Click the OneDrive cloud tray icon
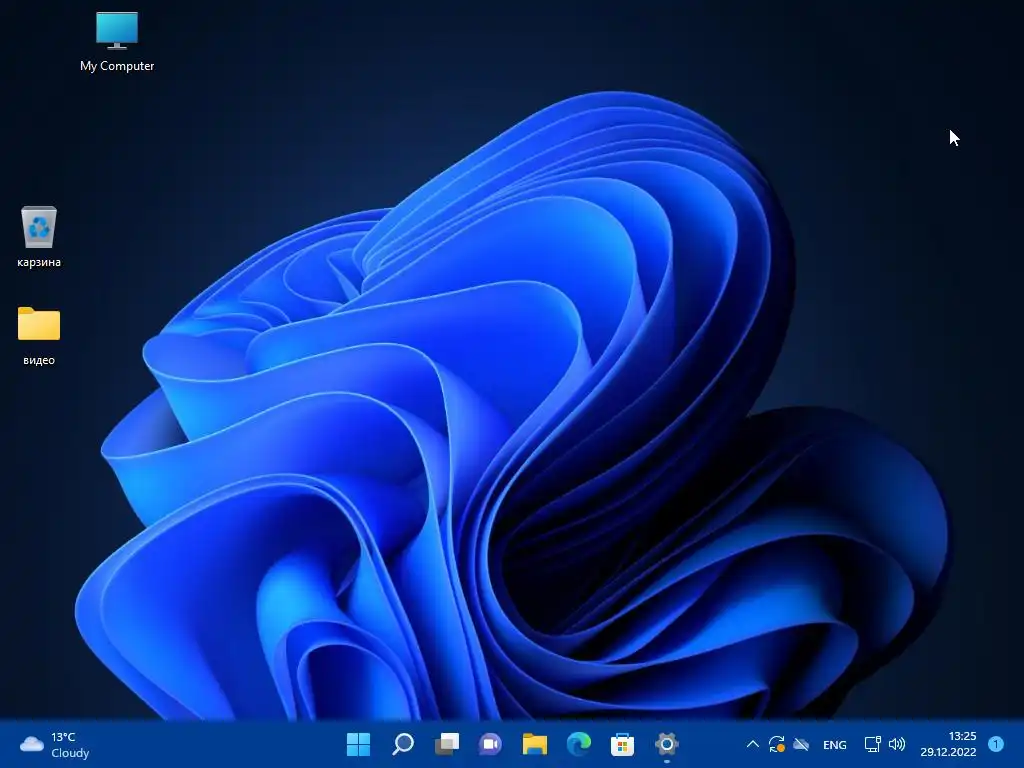The height and width of the screenshot is (768, 1024). click(x=801, y=744)
